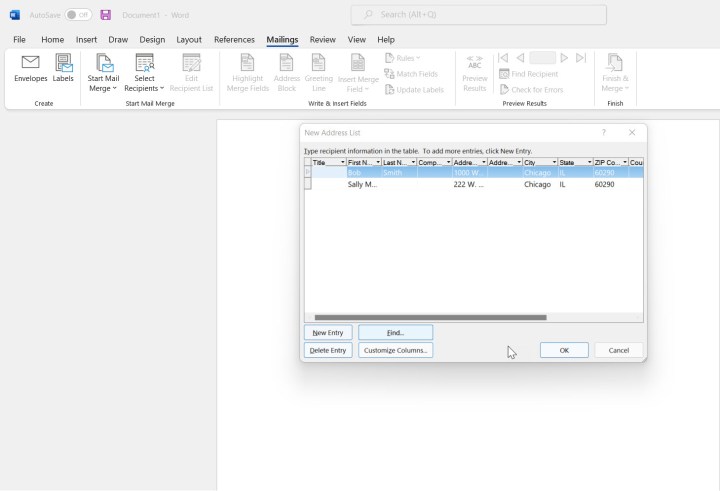Select the row selector for Bob's entry
720x491 pixels.
point(308,172)
